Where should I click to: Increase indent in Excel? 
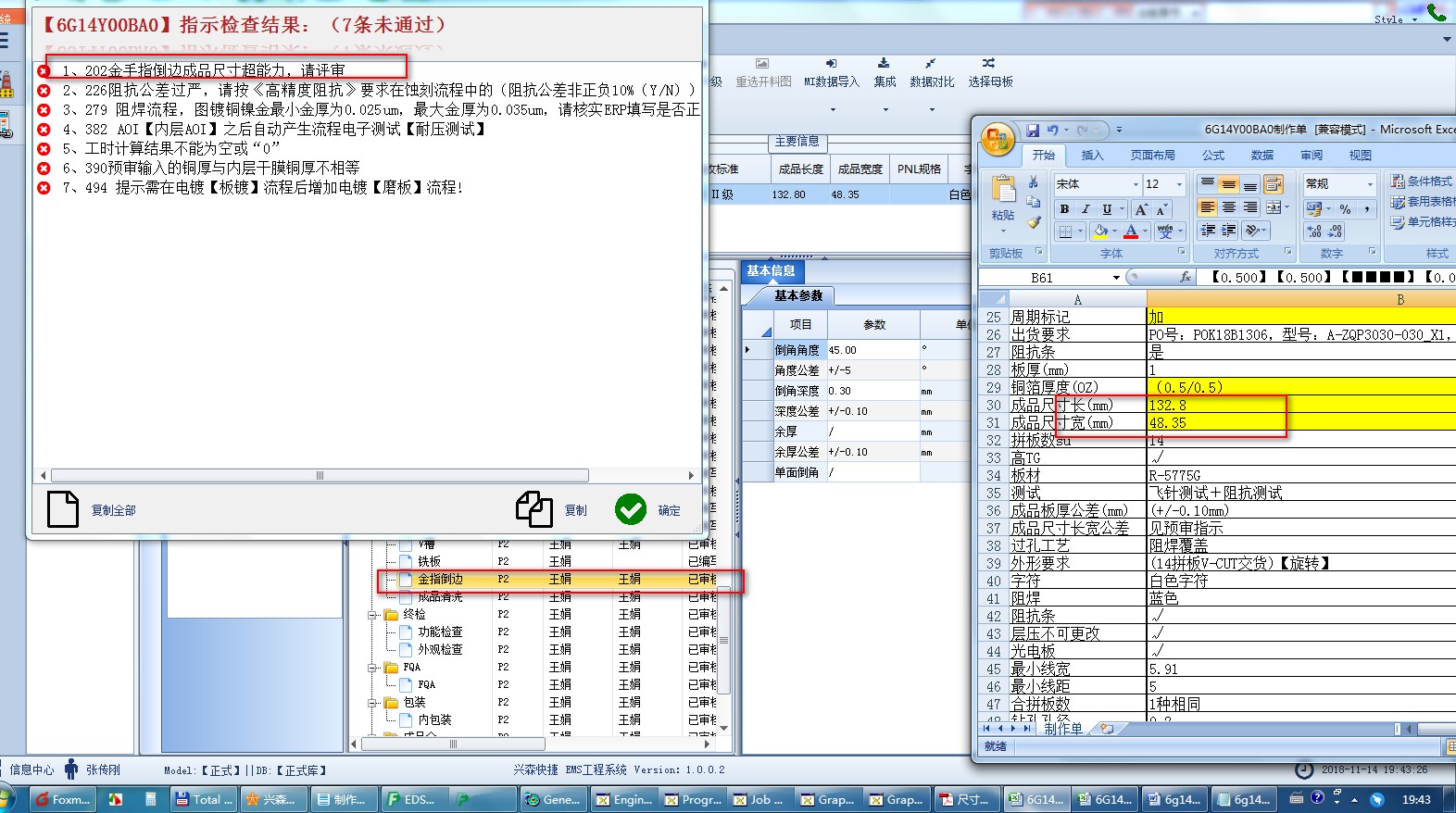1229,231
